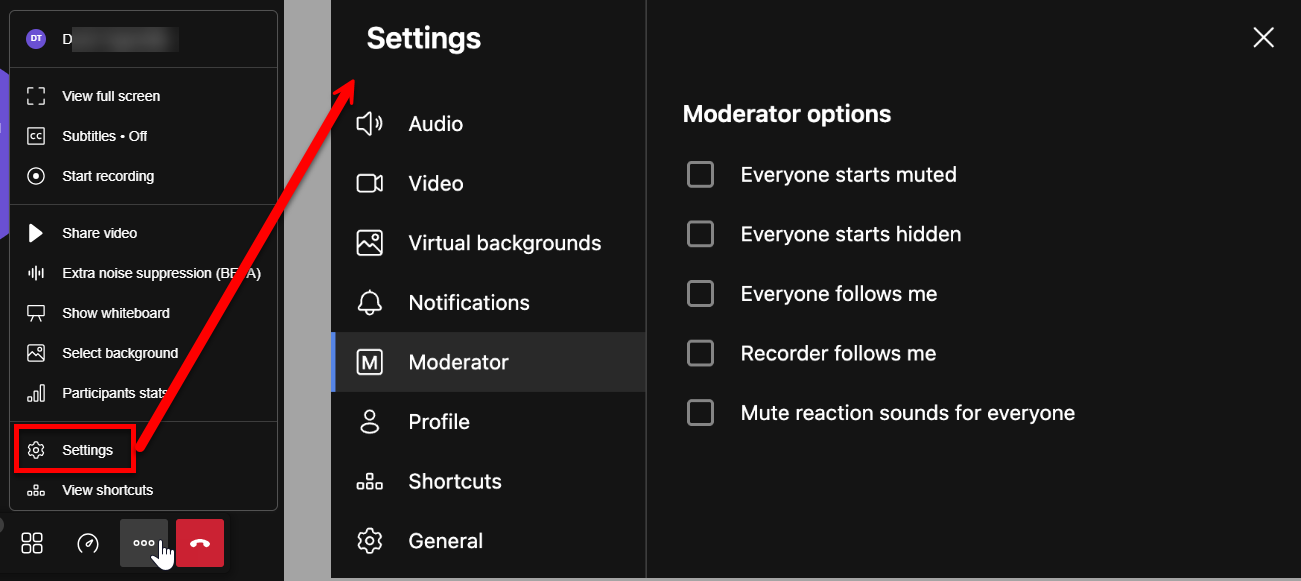Enable Extra noise suppression option
The width and height of the screenshot is (1301, 581).
[x=160, y=273]
